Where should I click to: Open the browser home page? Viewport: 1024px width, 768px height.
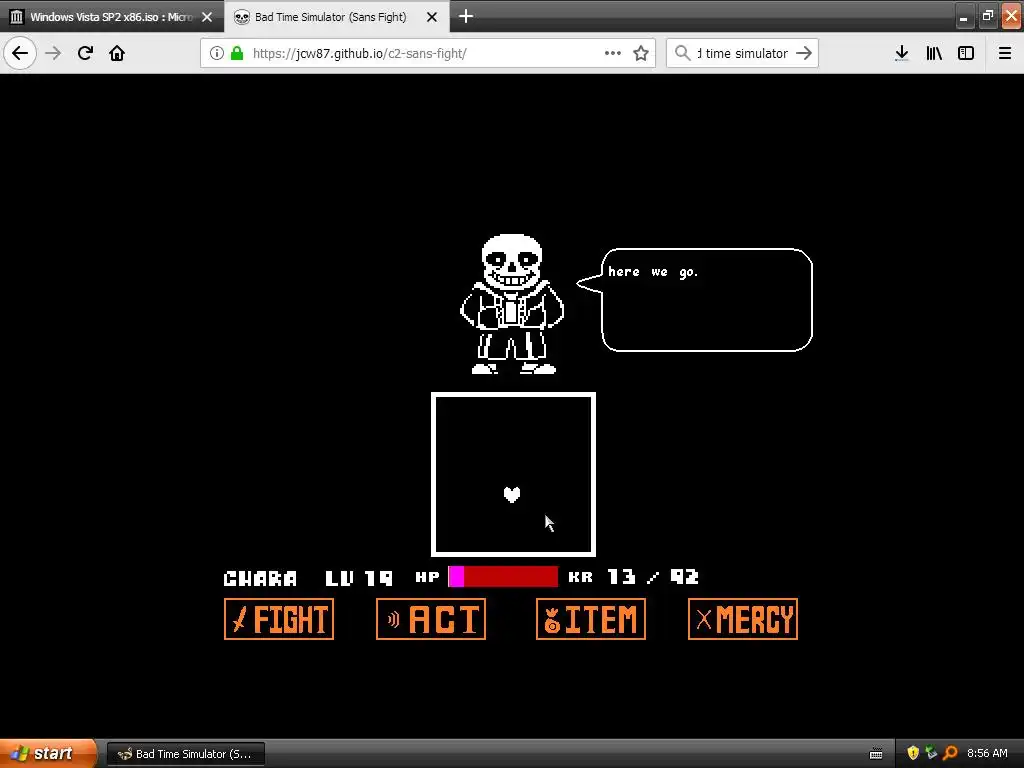[117, 53]
